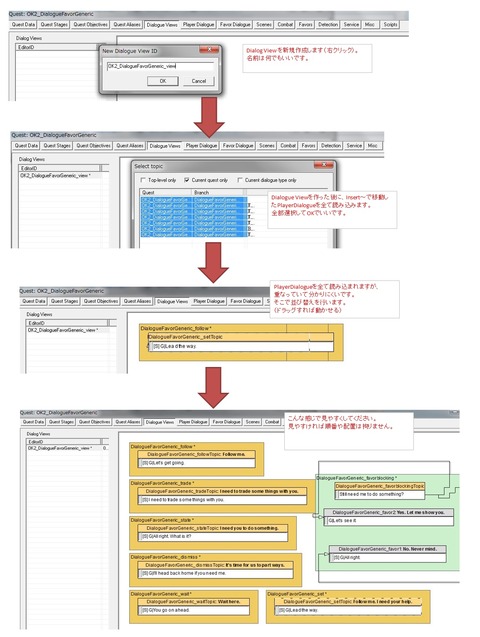Close the Select topic dialog
The image size is (480, 637).
tap(324, 165)
